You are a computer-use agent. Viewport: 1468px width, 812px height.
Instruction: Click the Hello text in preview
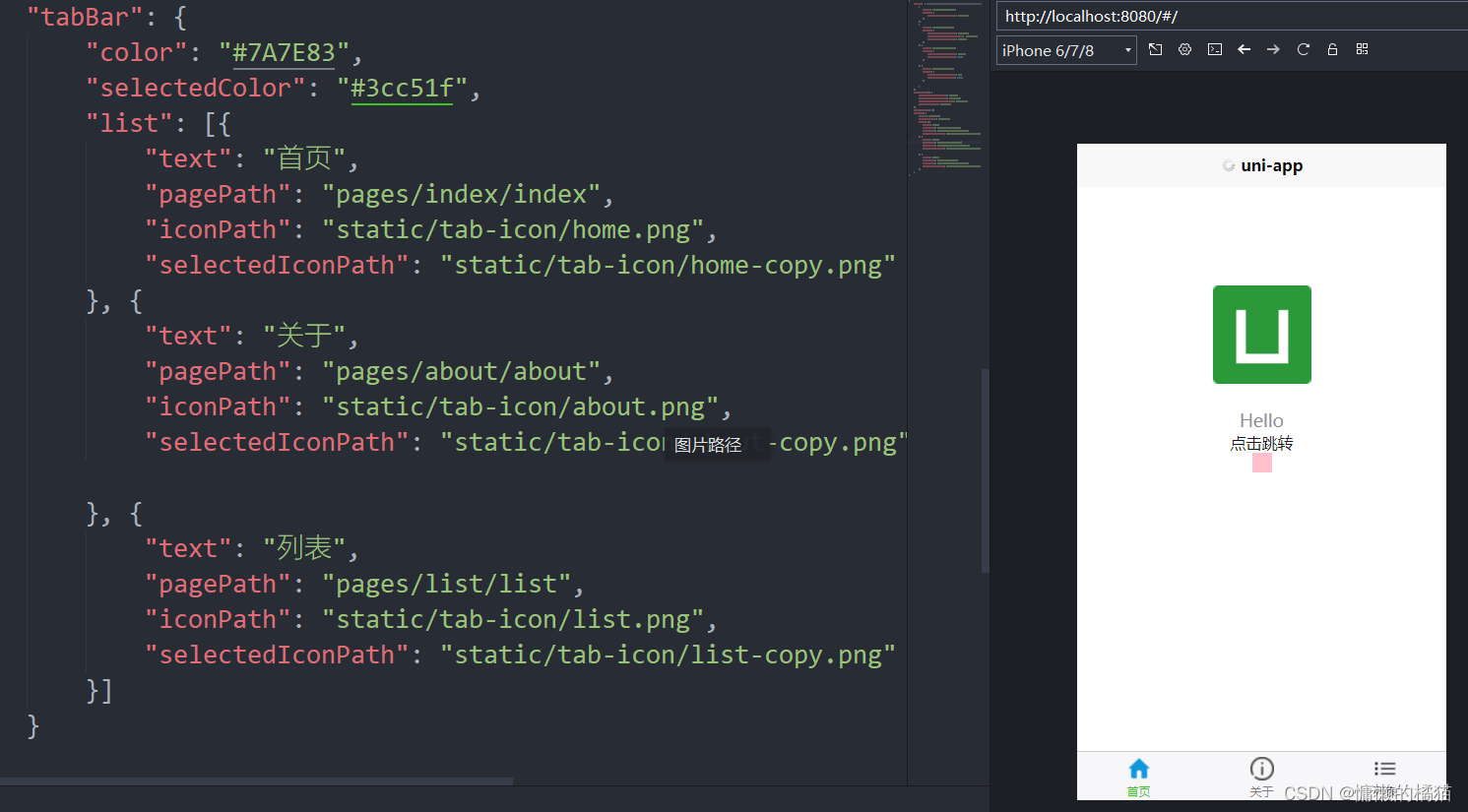1261,420
